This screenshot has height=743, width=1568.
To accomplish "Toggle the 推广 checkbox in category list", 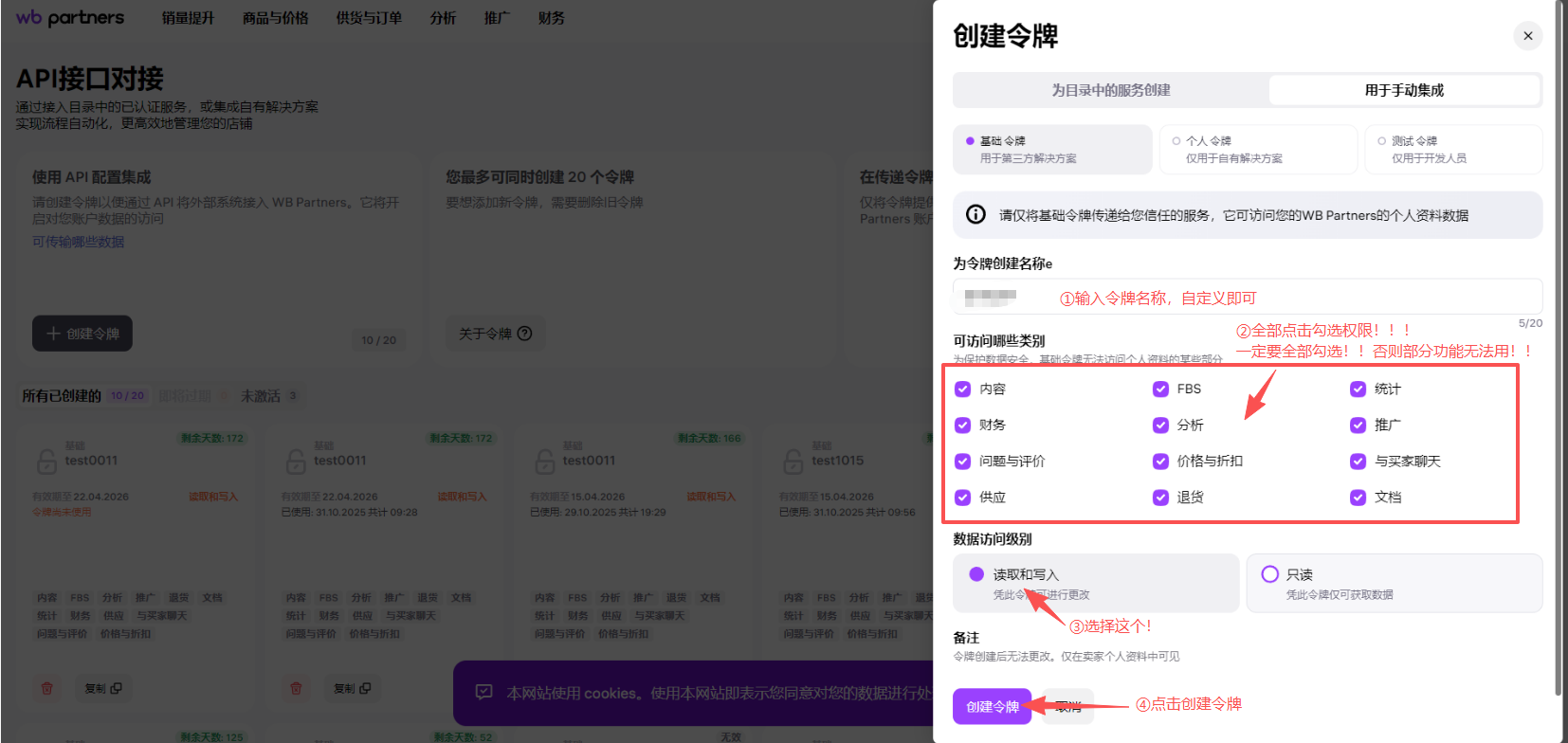I will pos(1358,425).
